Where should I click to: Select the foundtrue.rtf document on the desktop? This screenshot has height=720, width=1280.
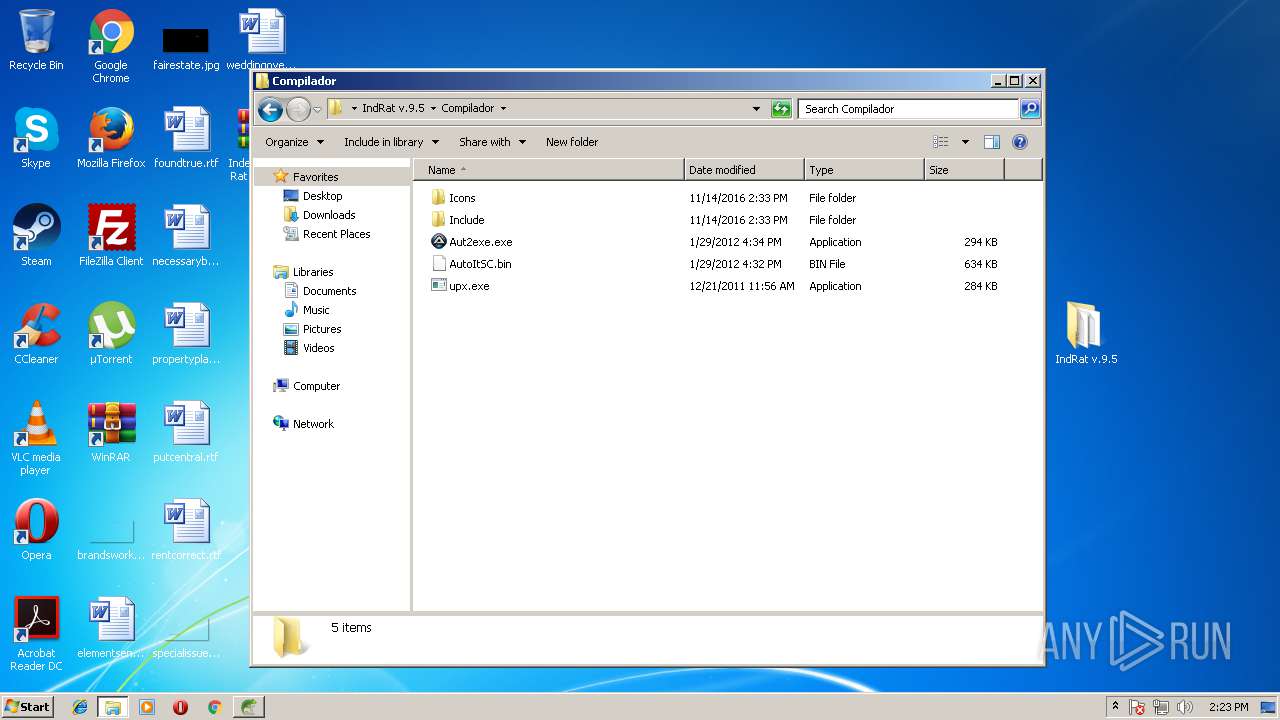tap(186, 138)
